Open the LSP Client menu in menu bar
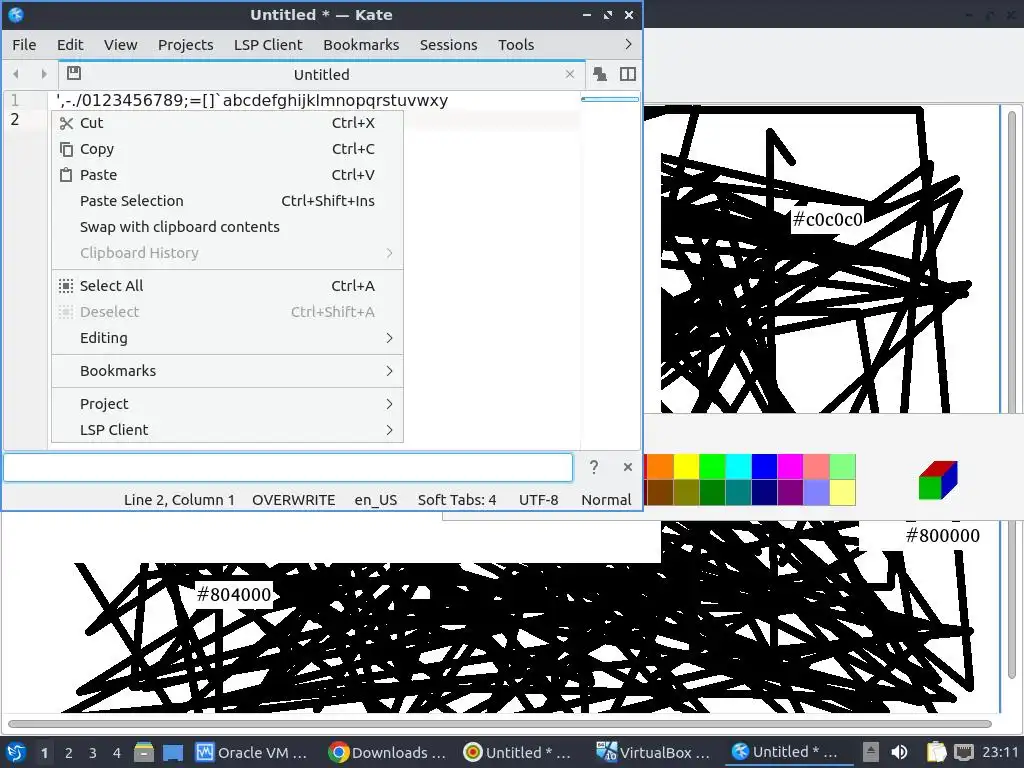1024x768 pixels. coord(268,44)
